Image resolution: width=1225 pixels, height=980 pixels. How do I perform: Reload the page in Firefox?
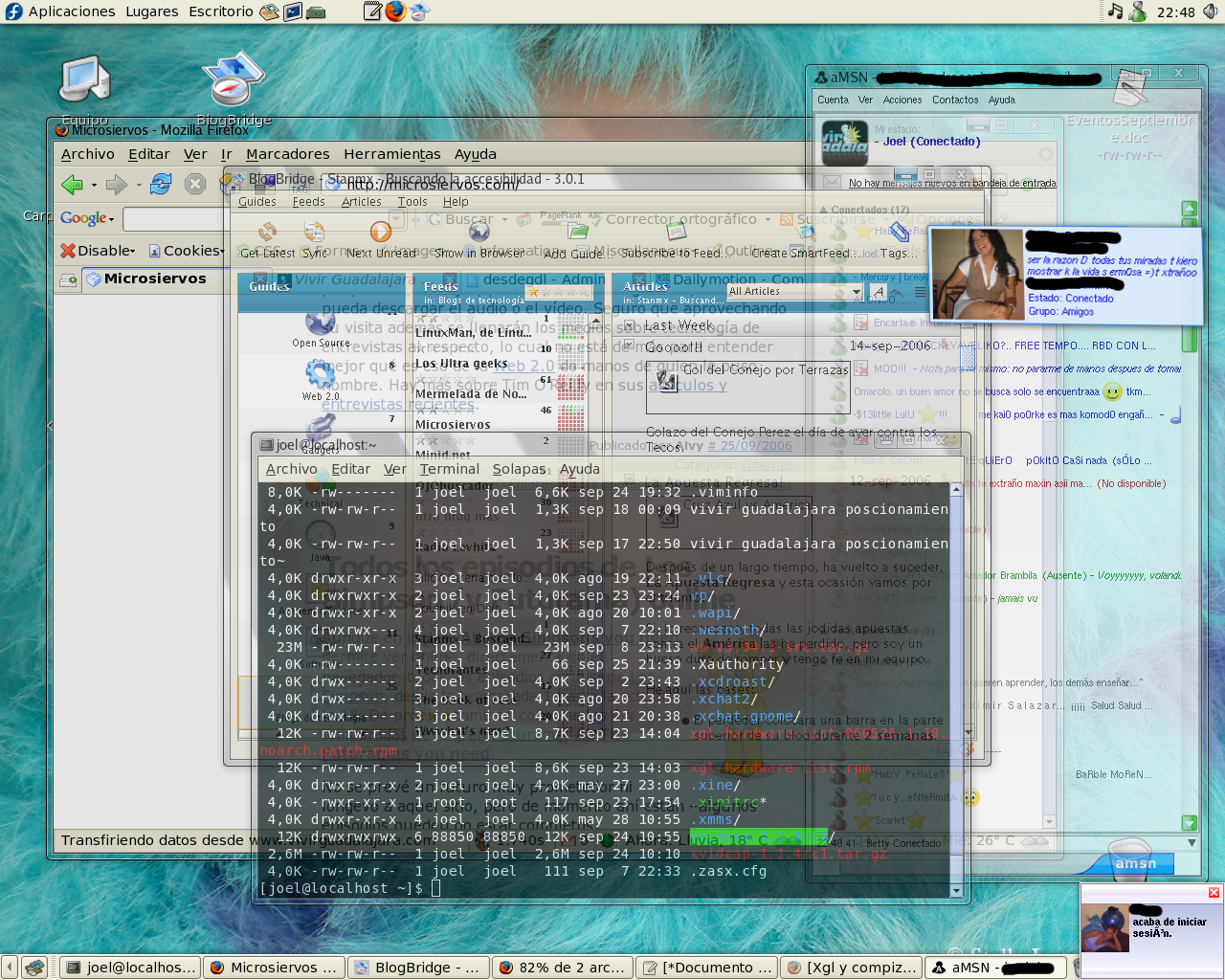point(161,185)
